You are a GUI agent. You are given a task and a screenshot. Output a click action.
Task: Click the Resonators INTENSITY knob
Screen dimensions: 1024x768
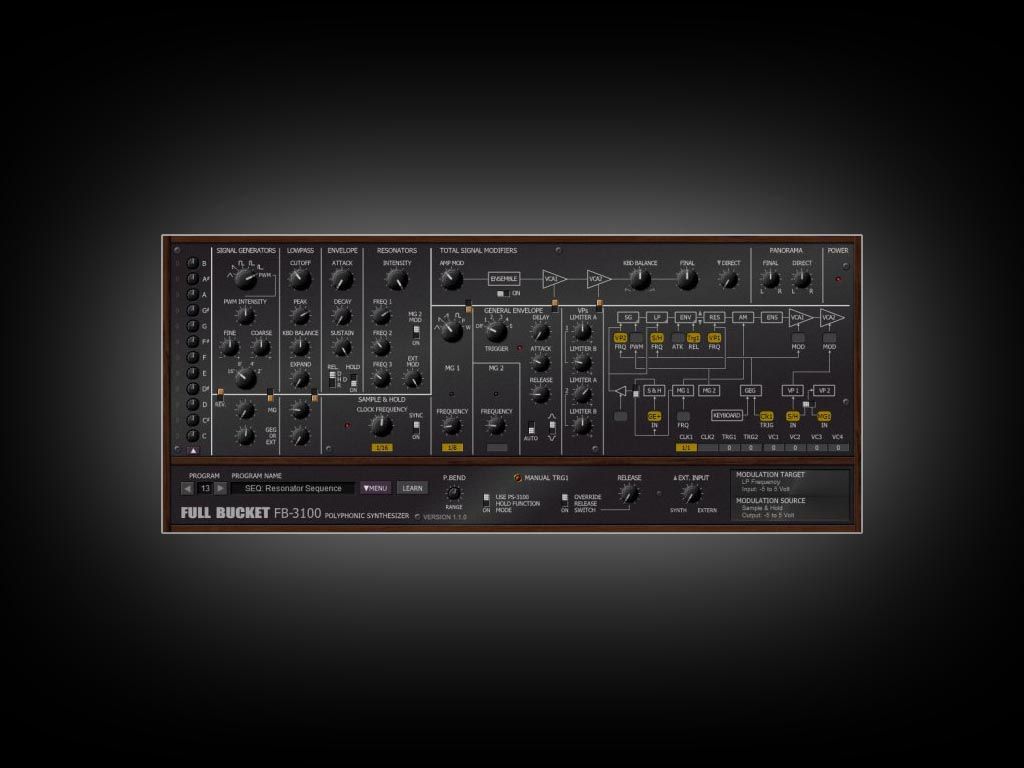click(396, 282)
